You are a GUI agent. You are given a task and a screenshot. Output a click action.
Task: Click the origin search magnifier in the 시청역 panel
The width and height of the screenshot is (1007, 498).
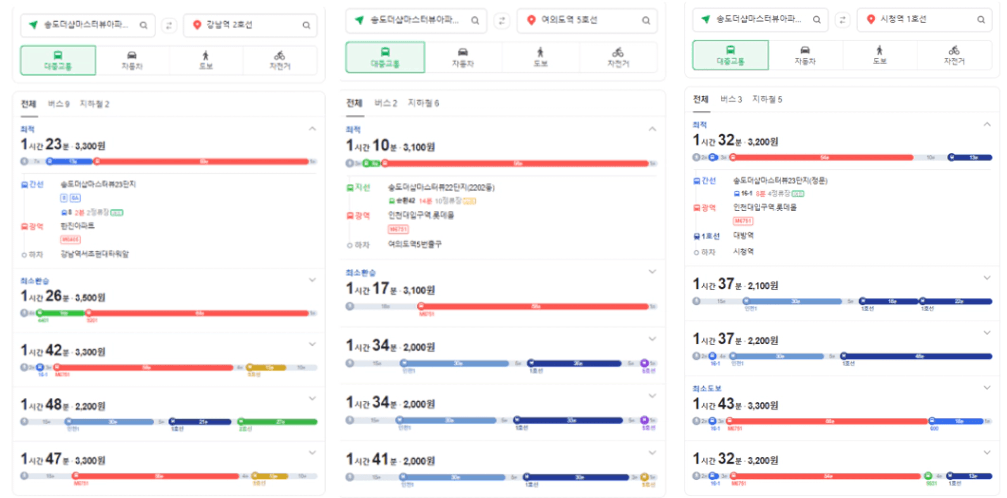coord(815,20)
